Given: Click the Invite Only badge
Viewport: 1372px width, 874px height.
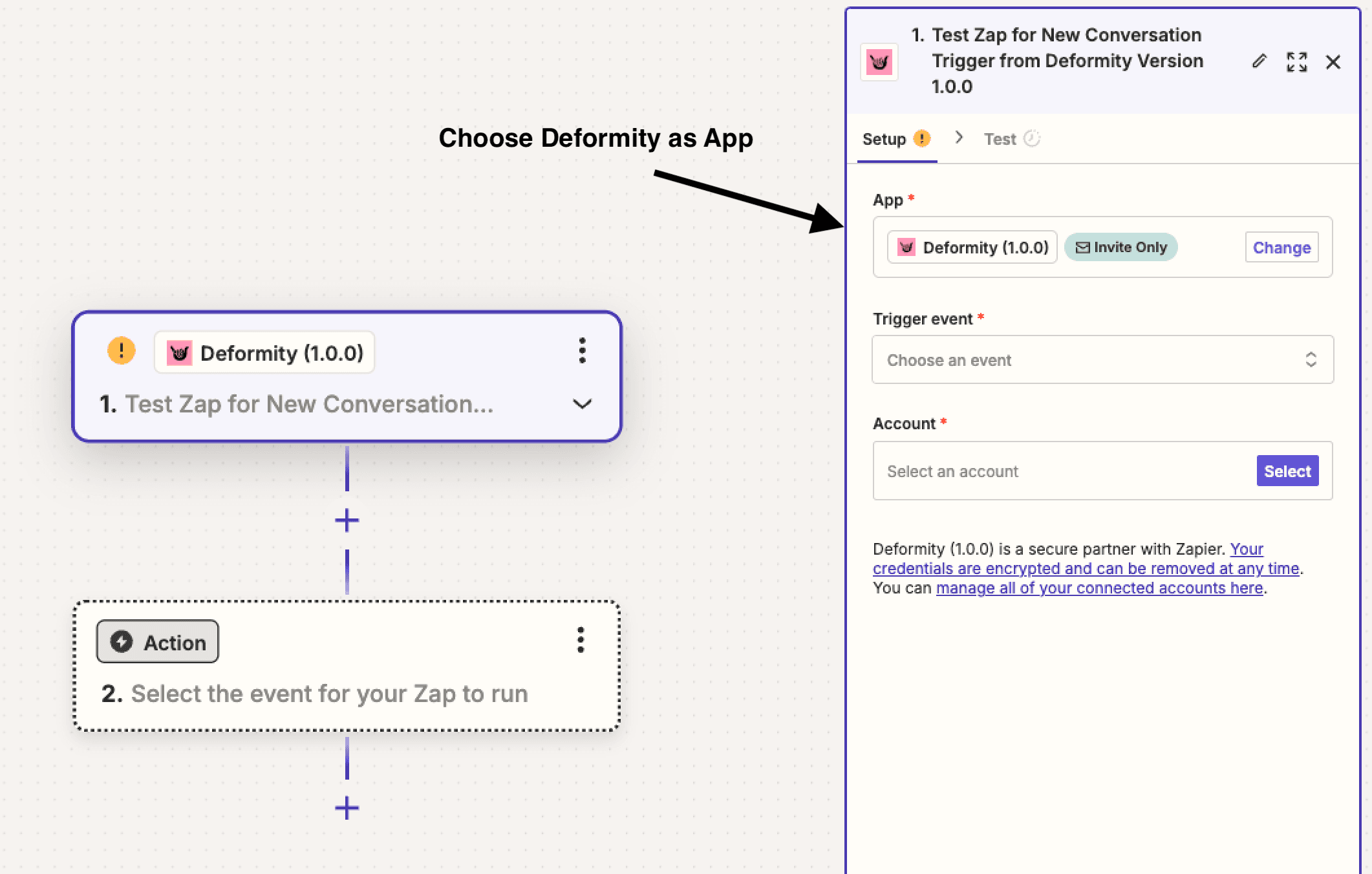Looking at the screenshot, I should (1120, 247).
